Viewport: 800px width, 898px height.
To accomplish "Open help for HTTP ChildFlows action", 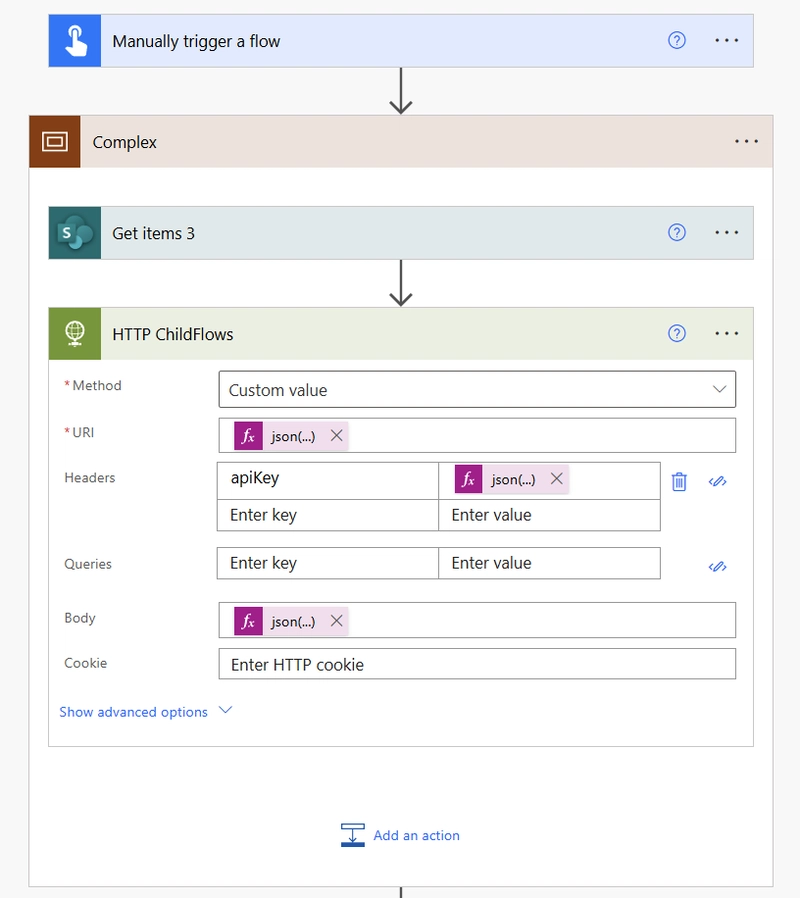I will [x=676, y=333].
